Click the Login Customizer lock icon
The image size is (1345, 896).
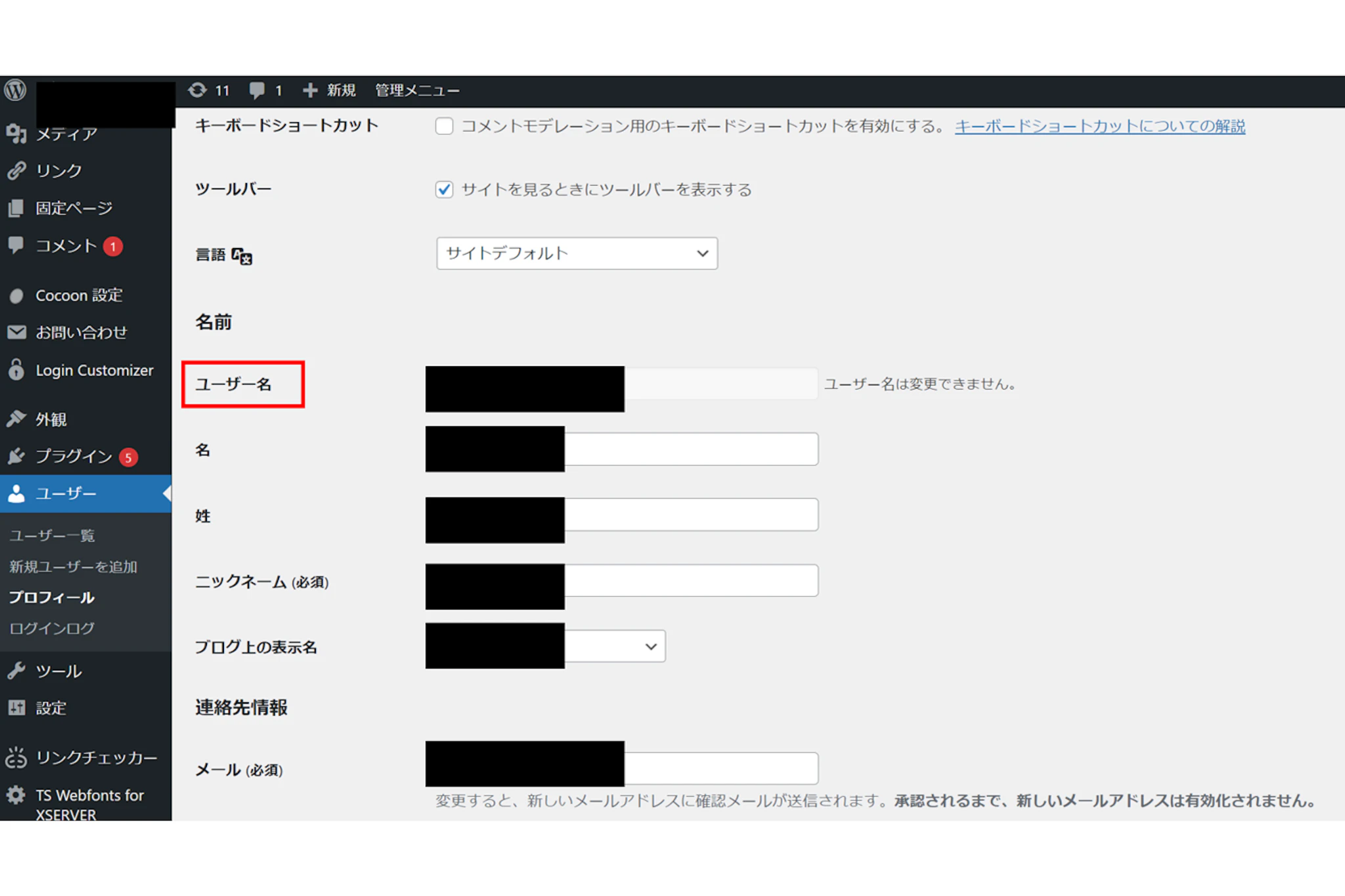16,370
